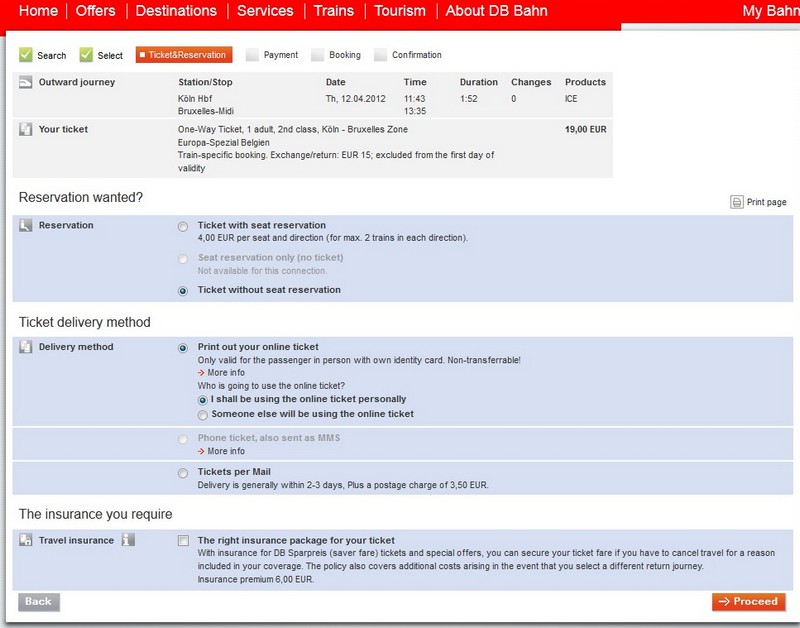Viewport: 800px width, 628px height.
Task: Open the Offers menu
Action: pyautogui.click(x=95, y=11)
